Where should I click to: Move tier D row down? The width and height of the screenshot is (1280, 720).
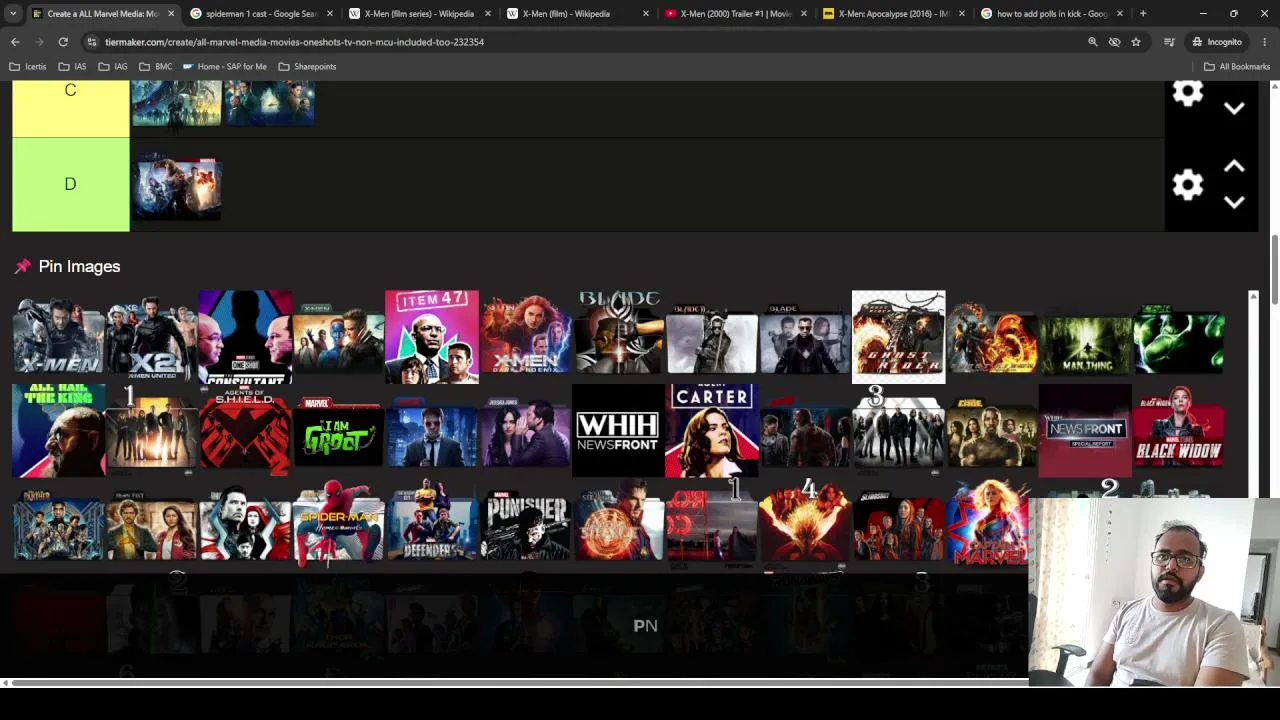pyautogui.click(x=1234, y=202)
